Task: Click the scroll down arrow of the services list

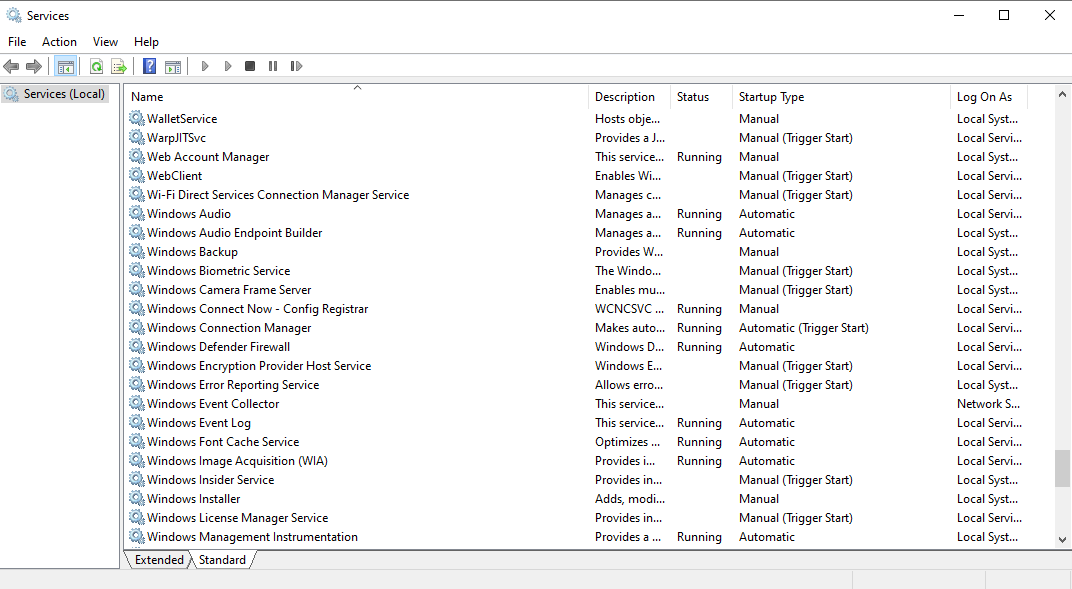Action: (1062, 540)
